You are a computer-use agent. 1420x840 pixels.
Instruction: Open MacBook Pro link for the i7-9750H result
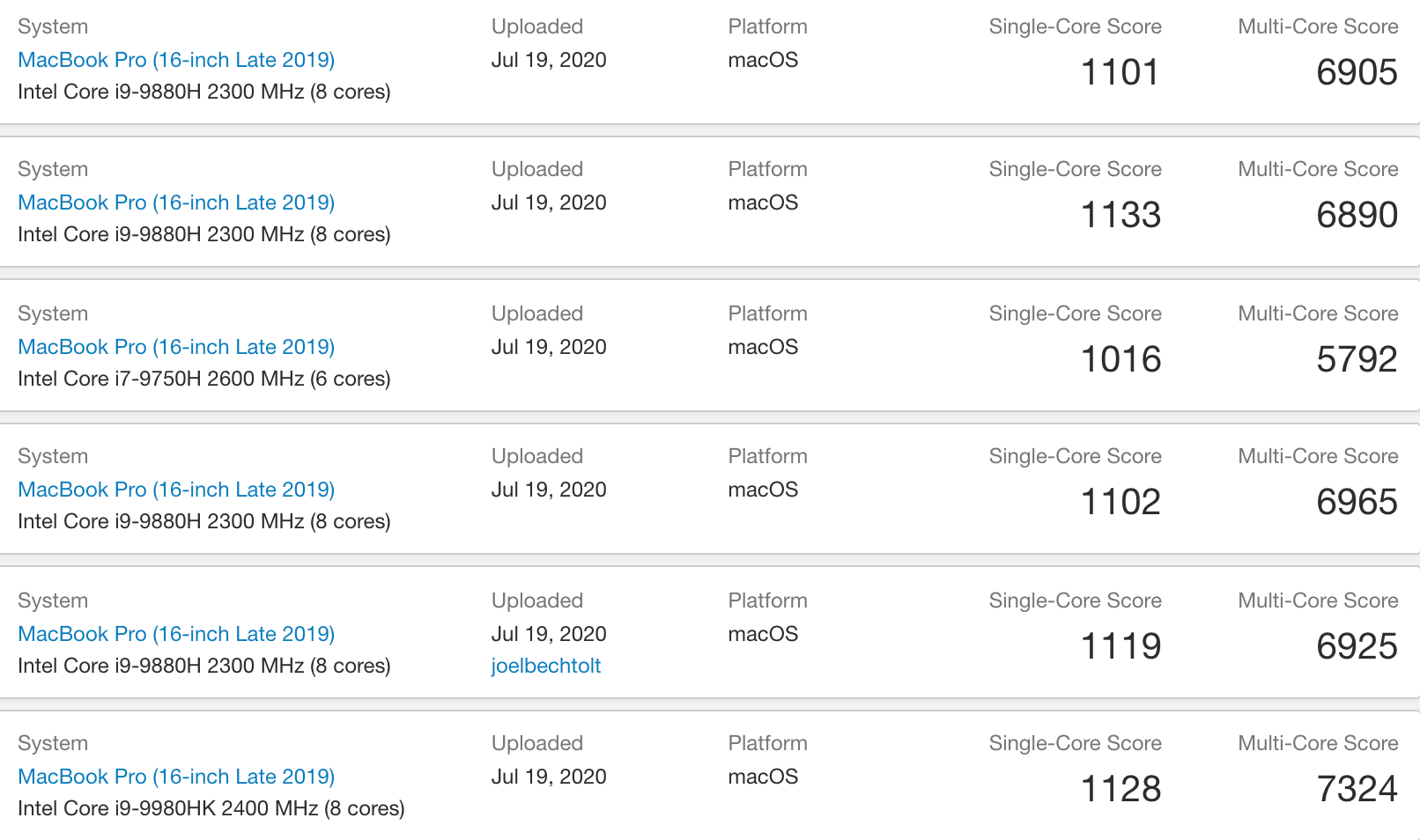pyautogui.click(x=176, y=347)
